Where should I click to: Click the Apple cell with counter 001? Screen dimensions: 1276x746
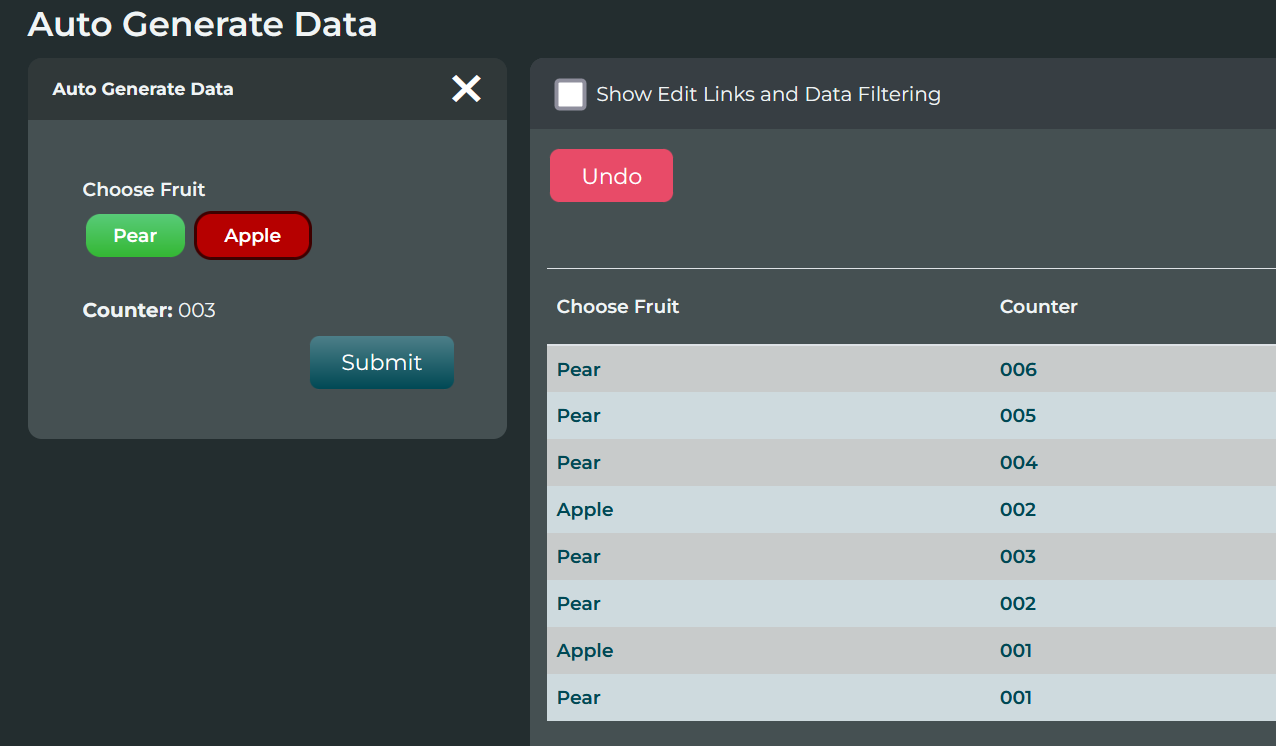[585, 651]
